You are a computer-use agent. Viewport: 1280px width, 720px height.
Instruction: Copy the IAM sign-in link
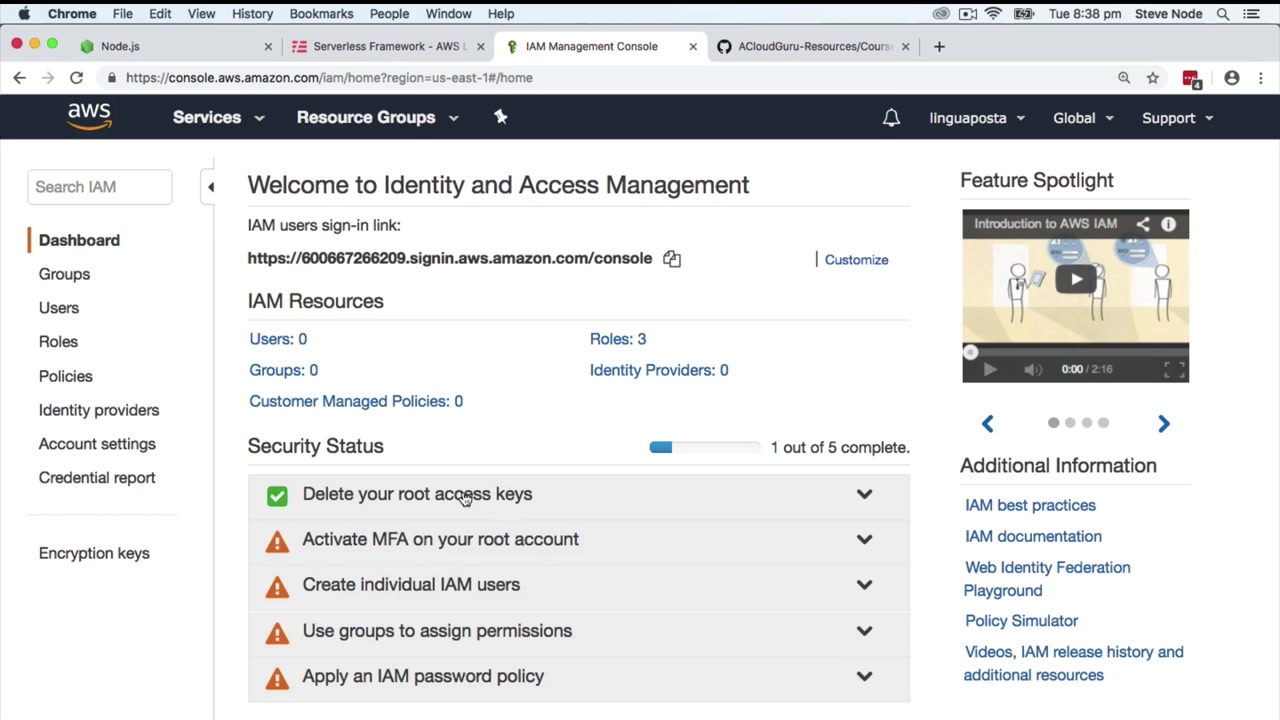[672, 259]
